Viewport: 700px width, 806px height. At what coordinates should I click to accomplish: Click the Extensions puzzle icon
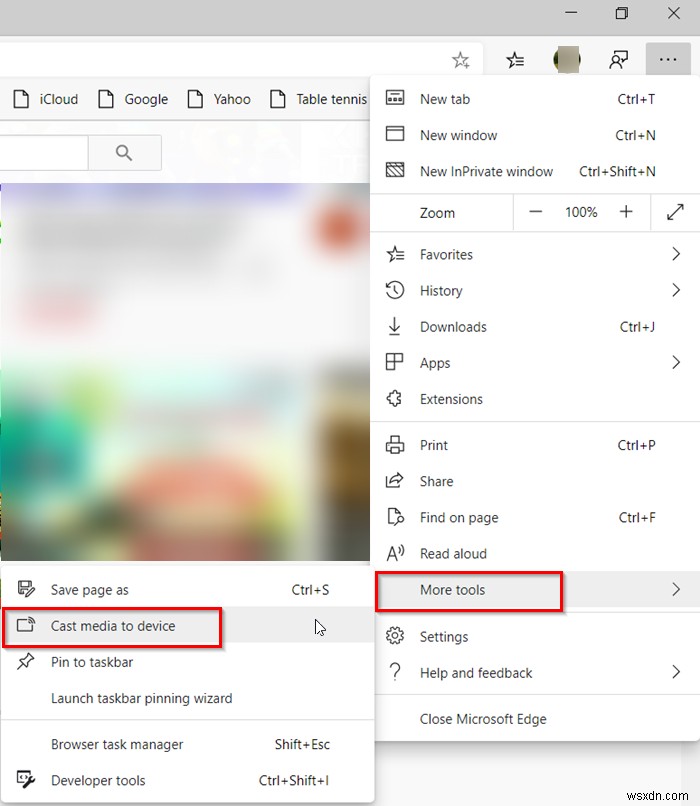tap(394, 398)
